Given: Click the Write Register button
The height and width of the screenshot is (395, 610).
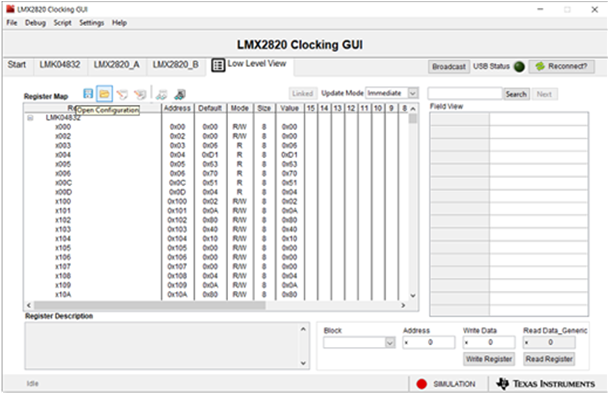Looking at the screenshot, I should coord(489,359).
